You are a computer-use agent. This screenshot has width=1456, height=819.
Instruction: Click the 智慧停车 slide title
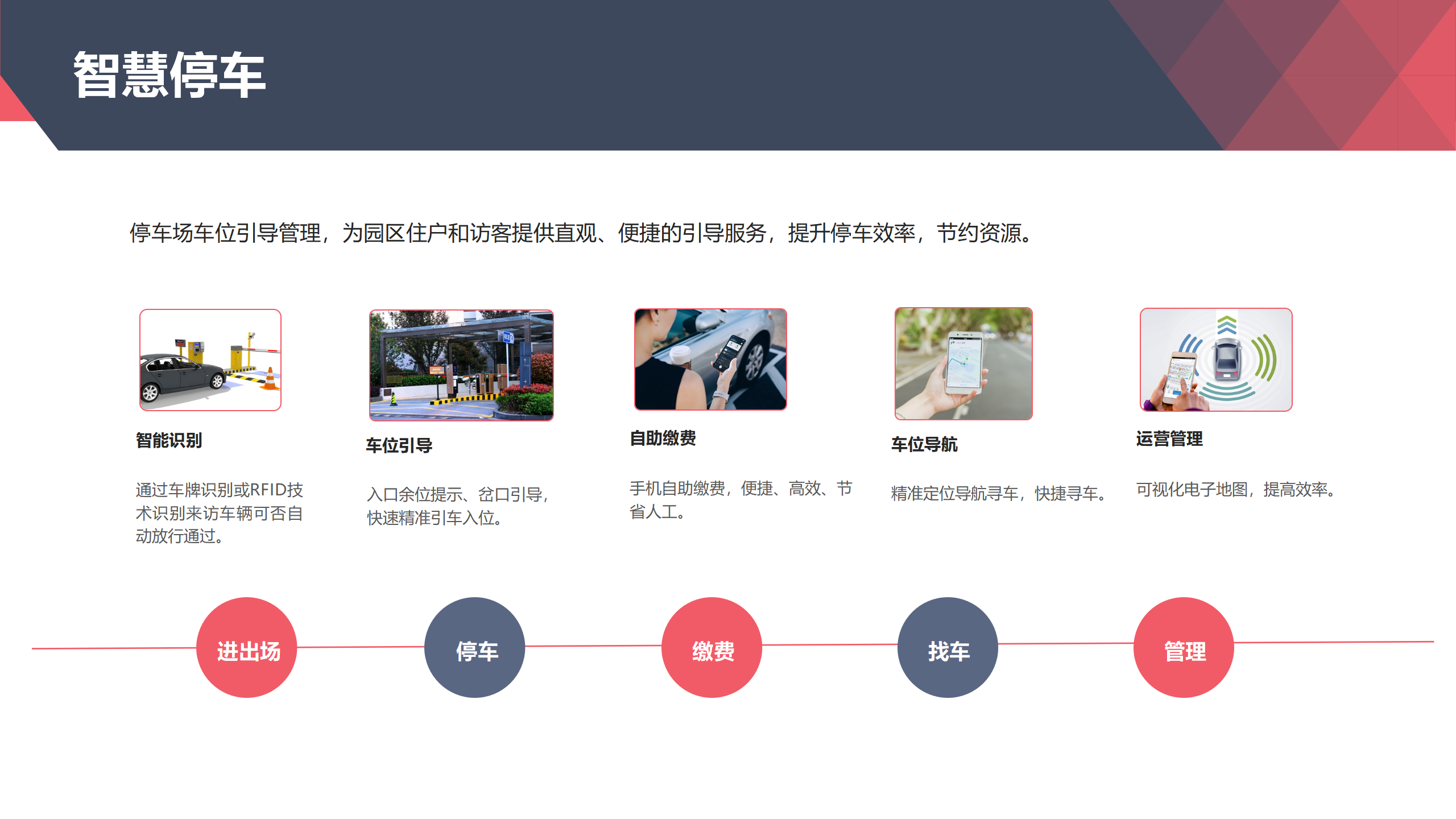pyautogui.click(x=169, y=75)
